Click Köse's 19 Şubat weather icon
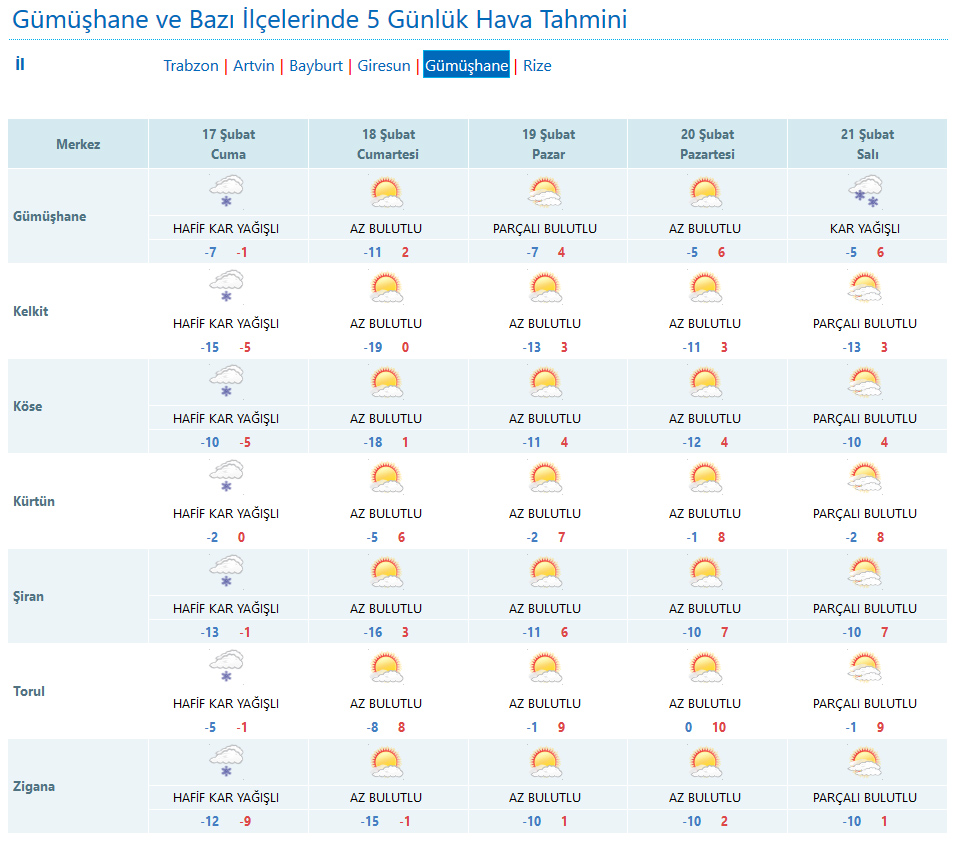964x845 pixels. (546, 382)
